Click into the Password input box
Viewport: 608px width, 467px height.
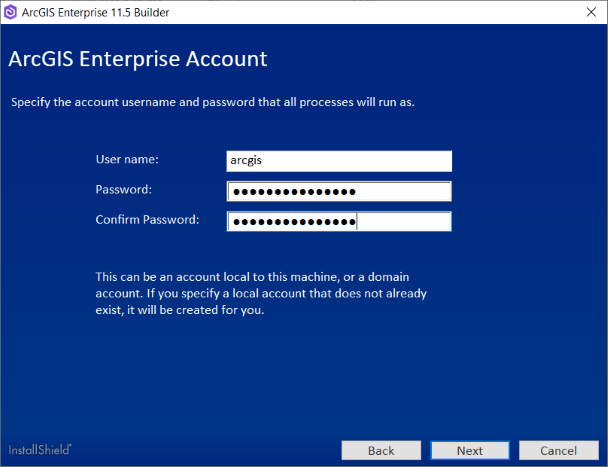point(339,192)
